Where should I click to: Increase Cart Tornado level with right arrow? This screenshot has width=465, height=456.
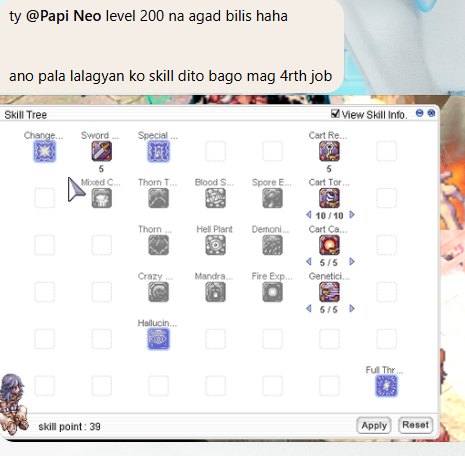352,215
